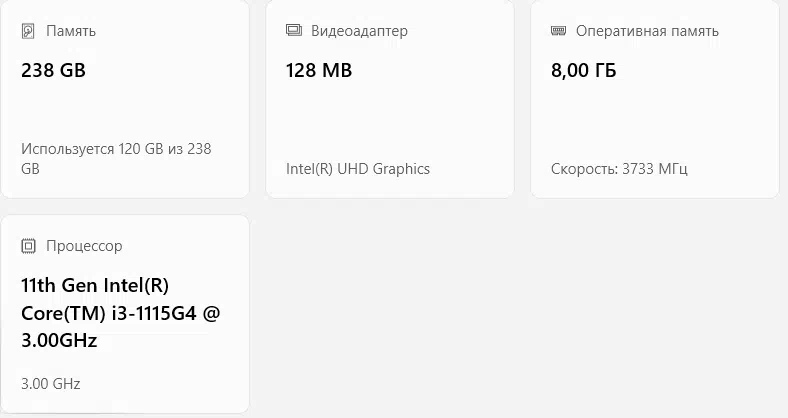Click the 11th Gen Intel Core i3-1115G4 name
The height and width of the screenshot is (418, 788).
click(x=121, y=313)
